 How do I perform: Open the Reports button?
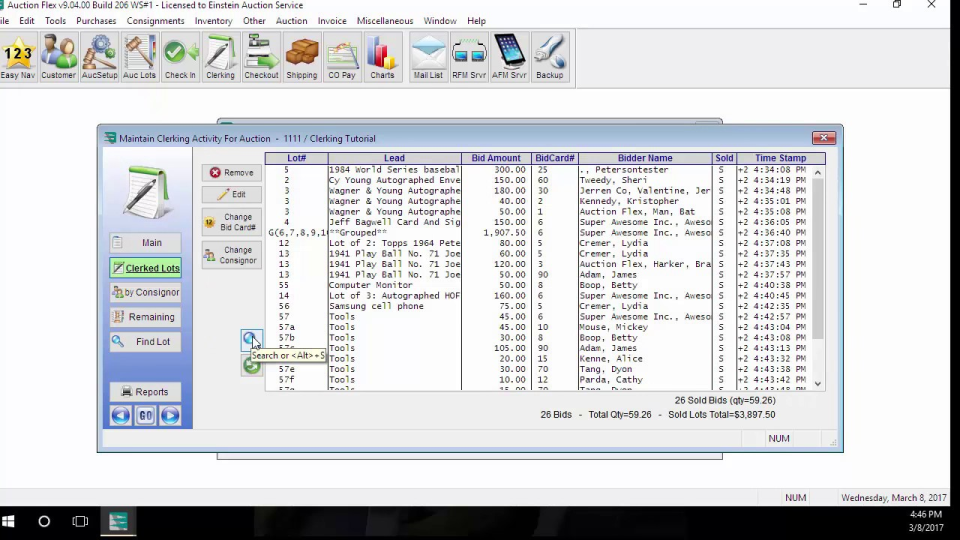pyautogui.click(x=145, y=392)
